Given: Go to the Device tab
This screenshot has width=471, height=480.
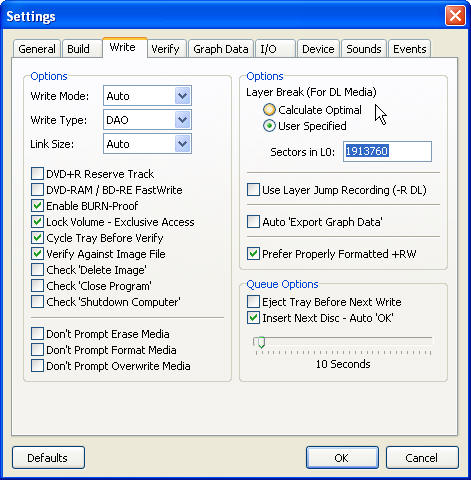Looking at the screenshot, I should pos(318,49).
